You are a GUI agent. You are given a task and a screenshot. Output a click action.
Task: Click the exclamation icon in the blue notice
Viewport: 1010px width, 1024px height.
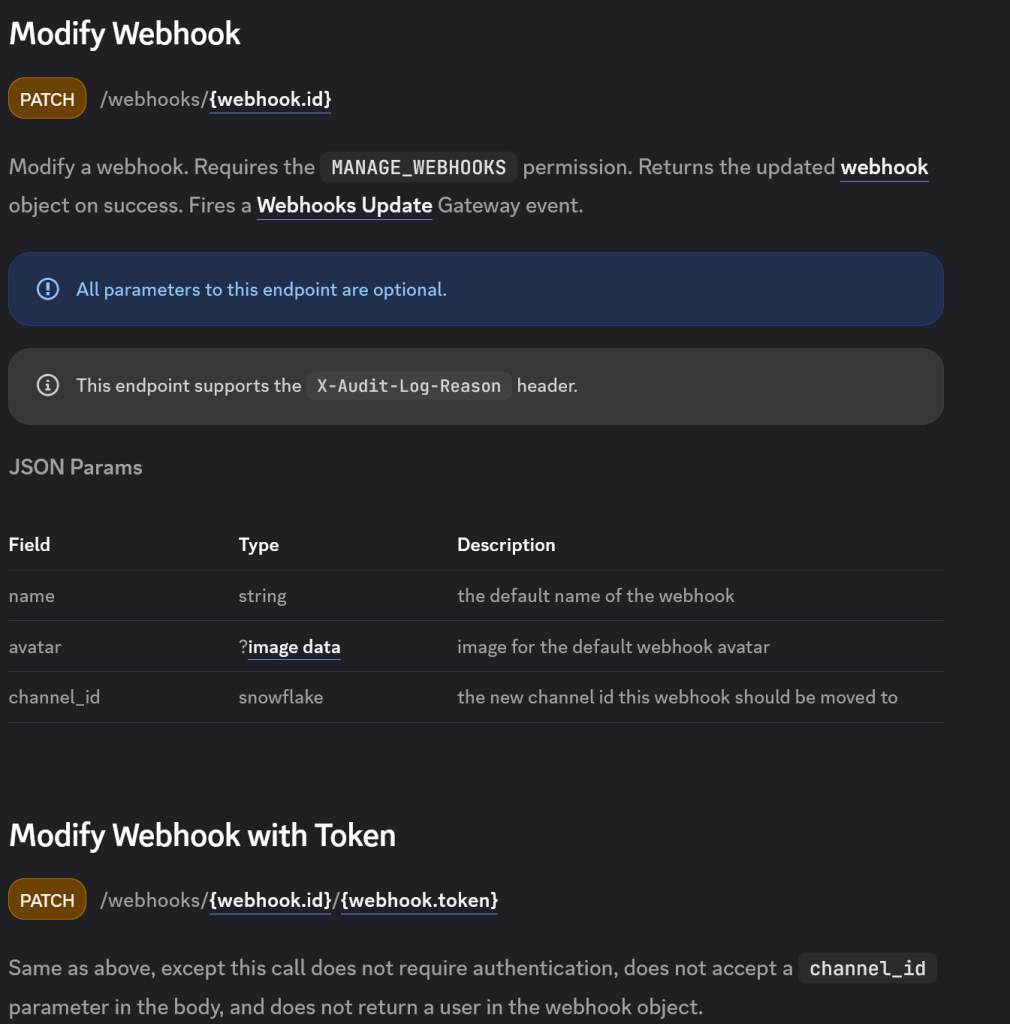tap(47, 289)
